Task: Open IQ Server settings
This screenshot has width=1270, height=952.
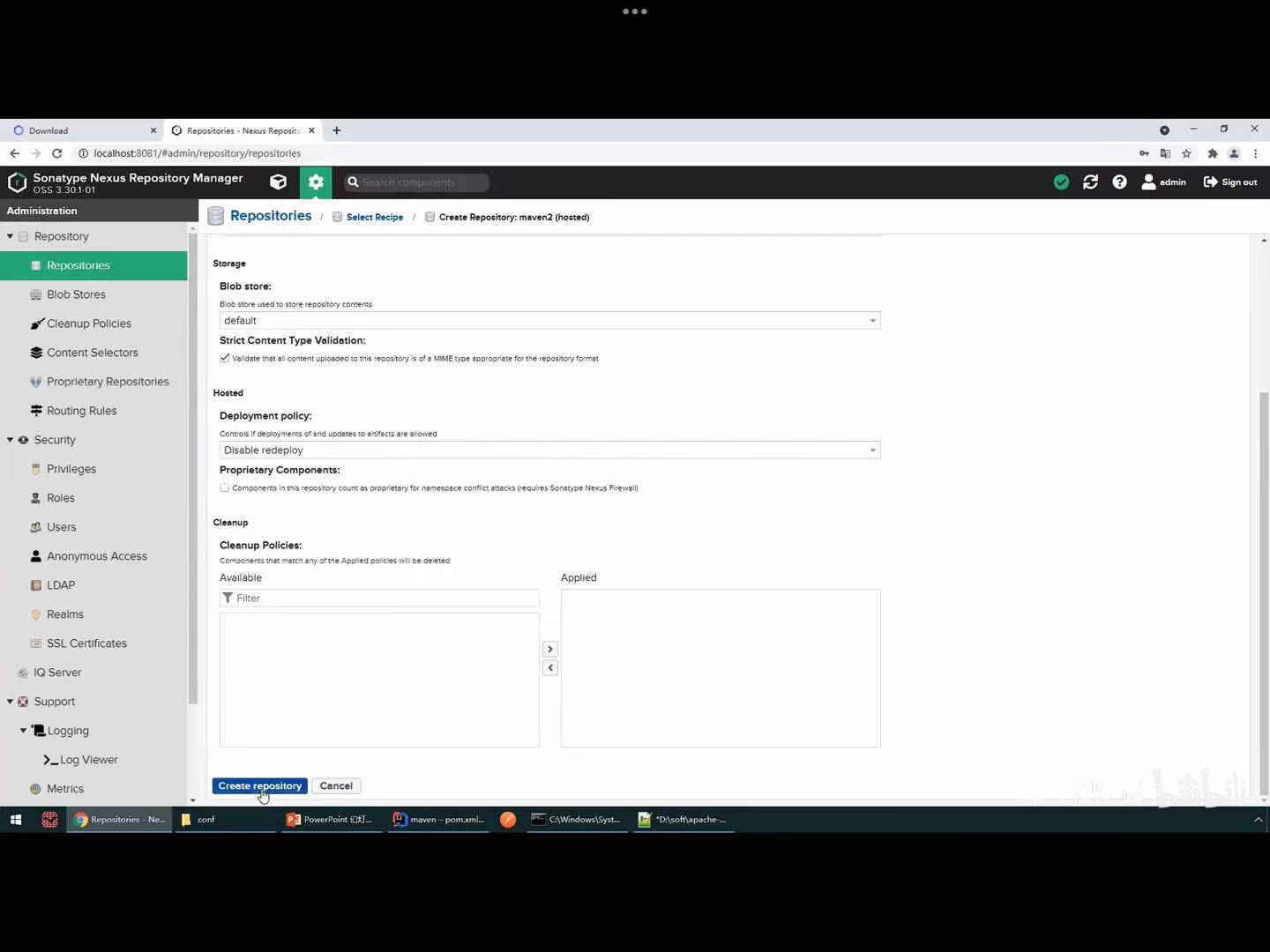Action: (x=57, y=673)
